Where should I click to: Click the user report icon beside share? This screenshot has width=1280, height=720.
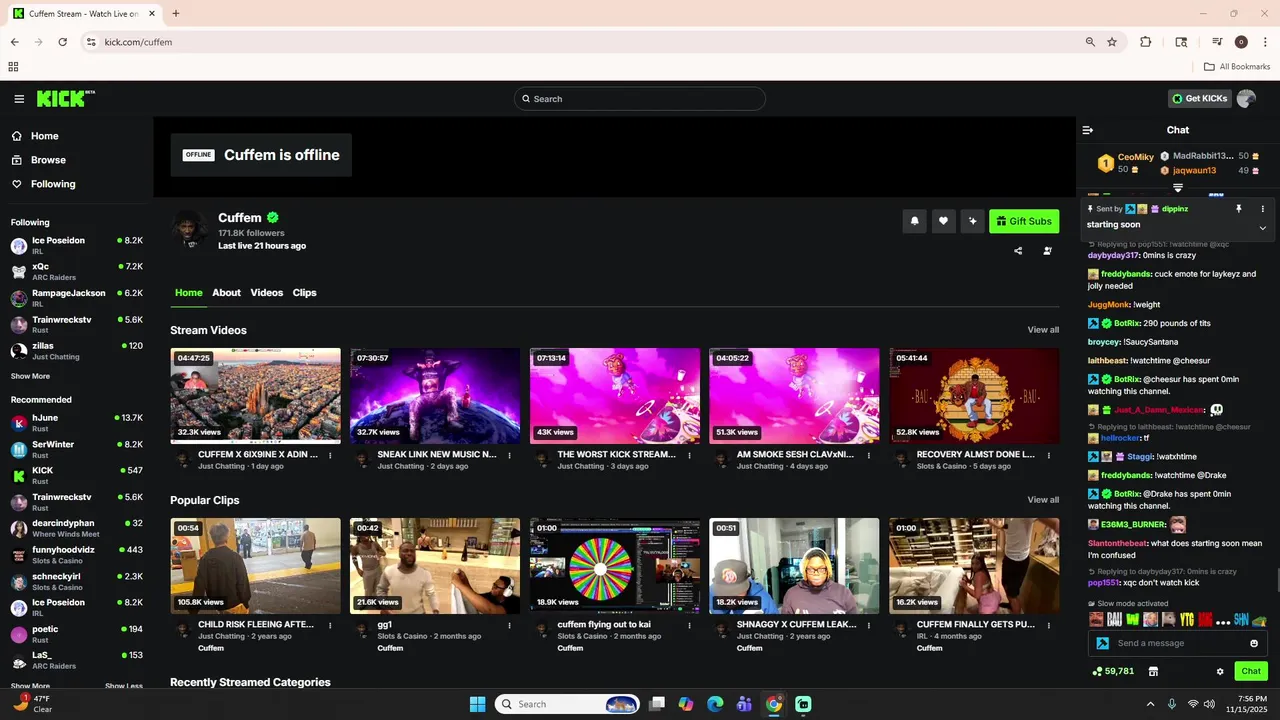(x=1047, y=251)
